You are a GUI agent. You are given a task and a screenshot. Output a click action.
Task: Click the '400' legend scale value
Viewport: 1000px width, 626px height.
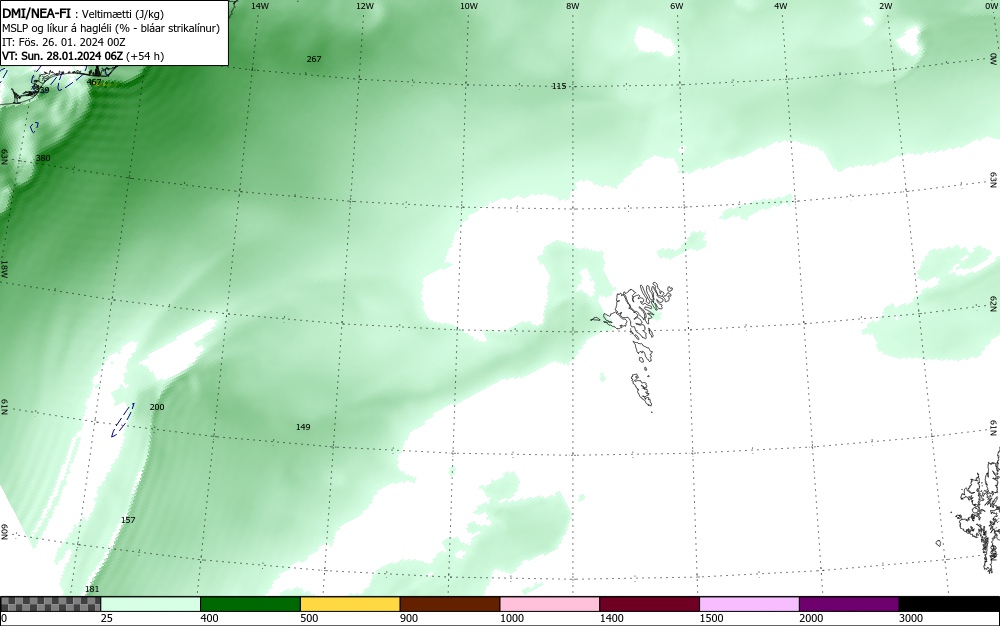coord(209,618)
